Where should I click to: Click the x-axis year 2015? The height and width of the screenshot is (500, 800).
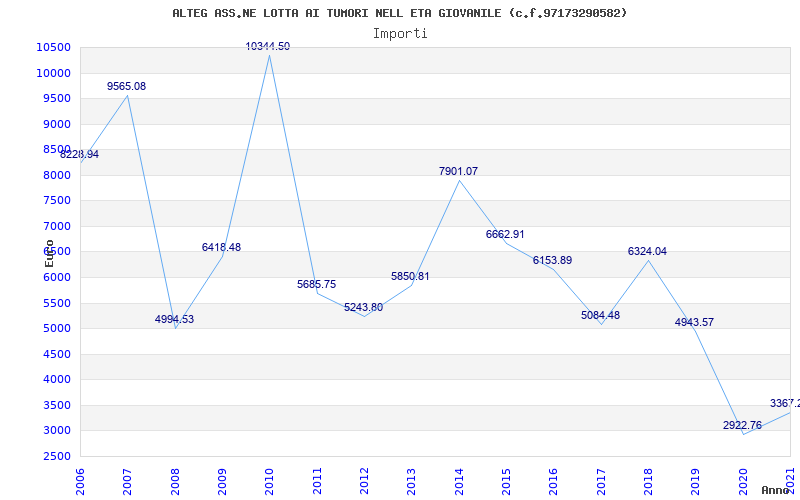(x=506, y=481)
